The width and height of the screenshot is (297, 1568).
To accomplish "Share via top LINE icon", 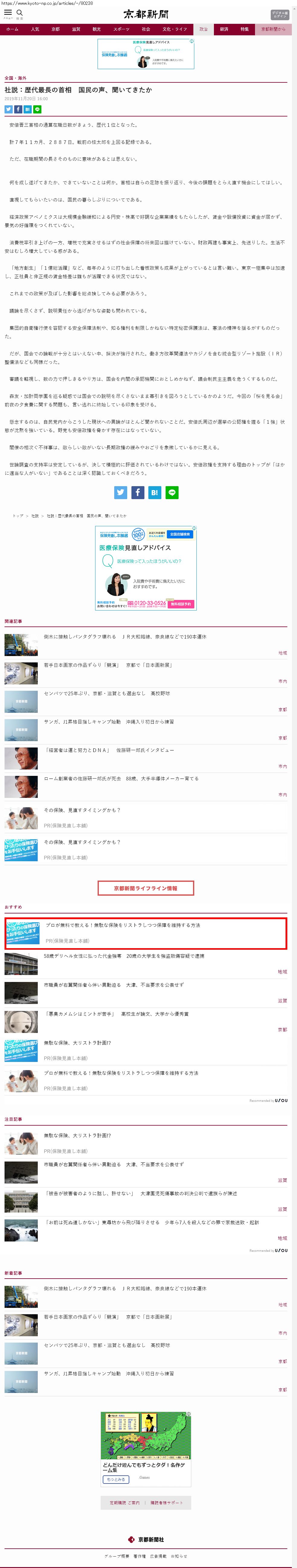I will [37, 110].
